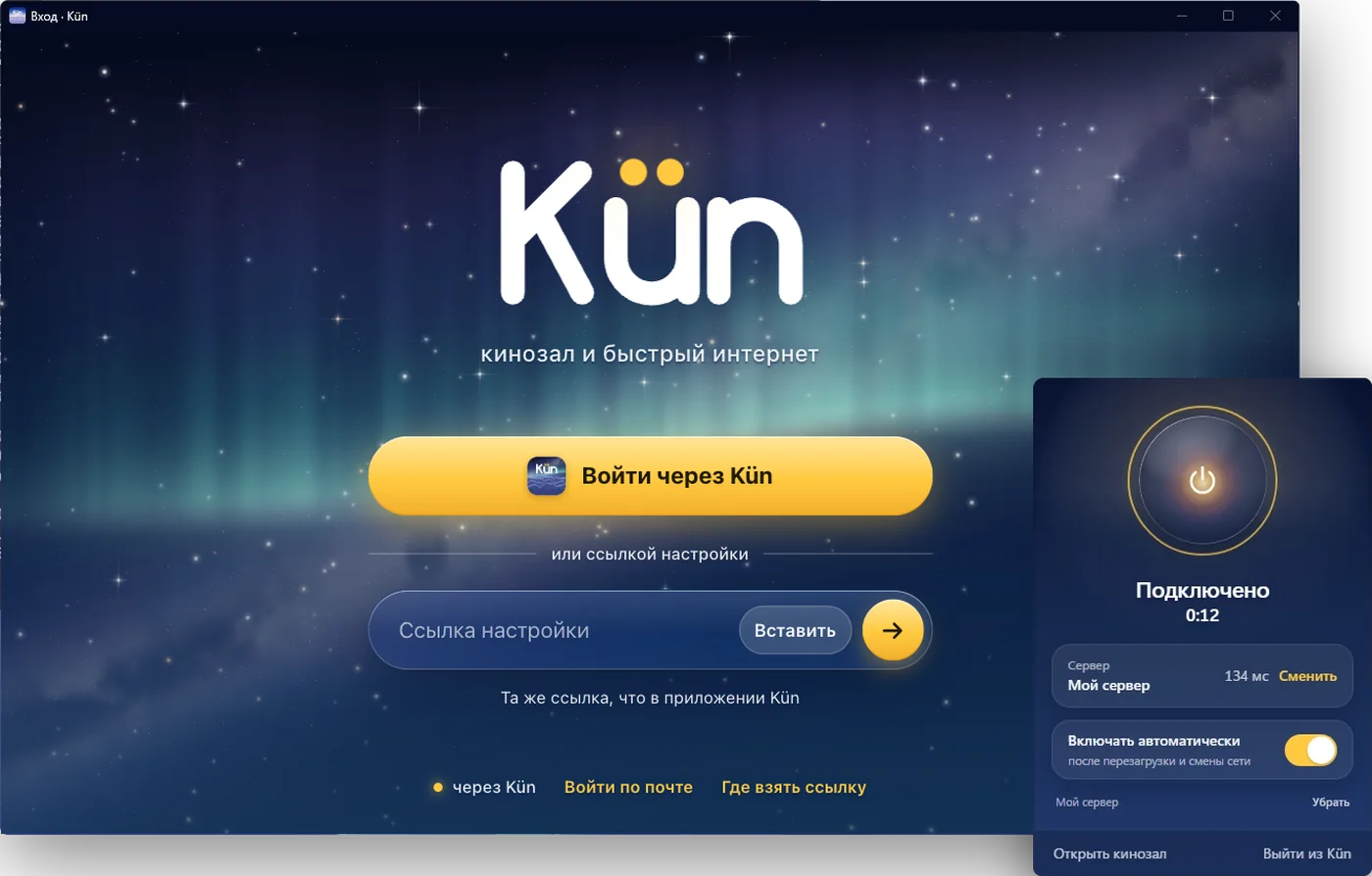Viewport: 1372px width, 876px height.
Task: Click 'Мой сервер' name in the server card
Action: 1108,685
